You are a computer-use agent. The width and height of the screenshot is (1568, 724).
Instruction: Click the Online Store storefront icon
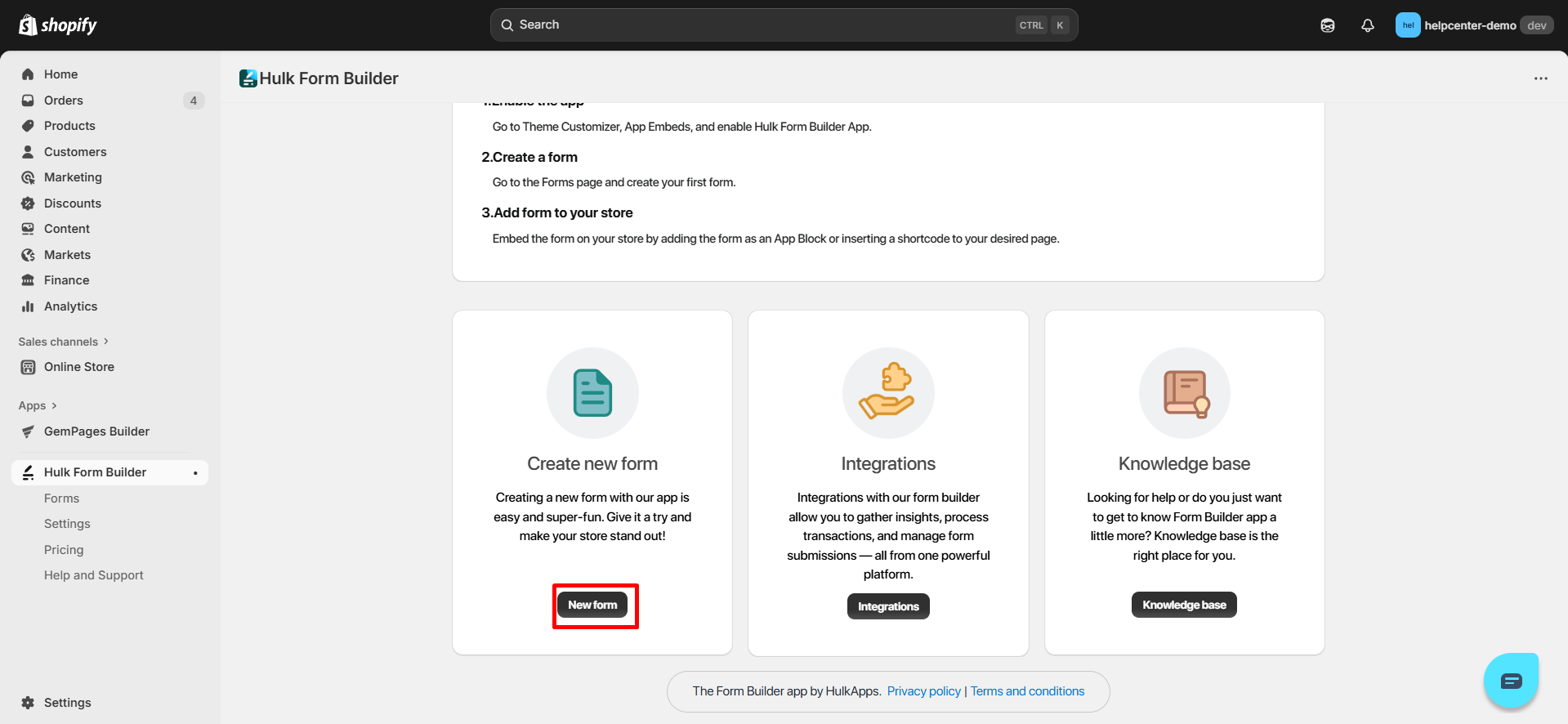28,367
